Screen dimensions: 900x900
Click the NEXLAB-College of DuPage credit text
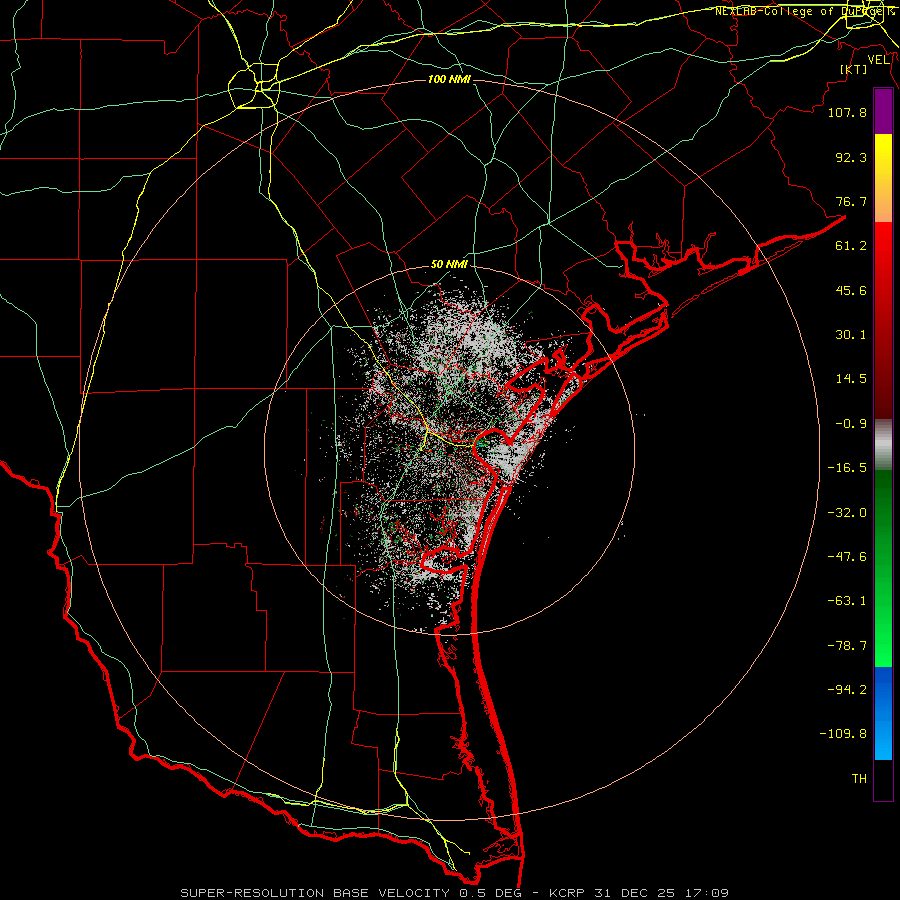point(806,11)
